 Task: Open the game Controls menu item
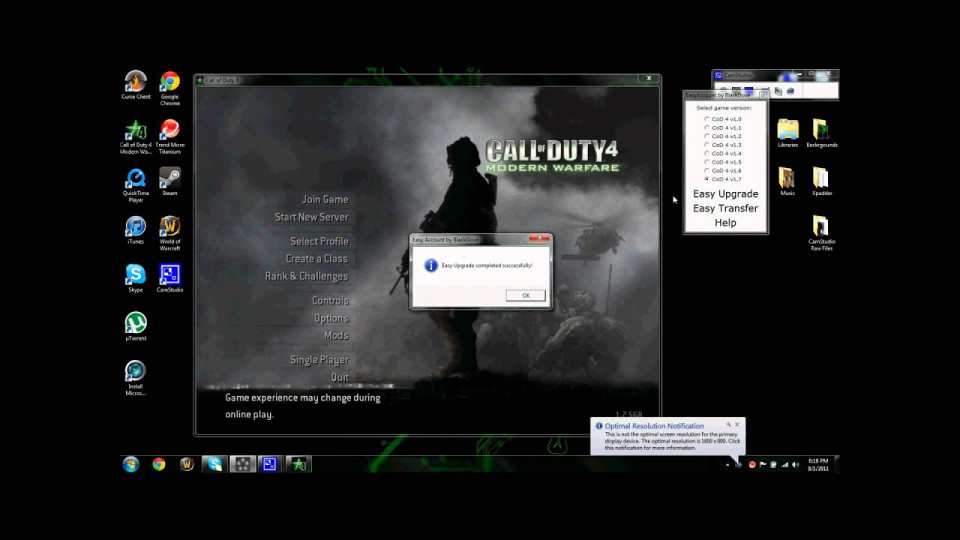pos(331,301)
